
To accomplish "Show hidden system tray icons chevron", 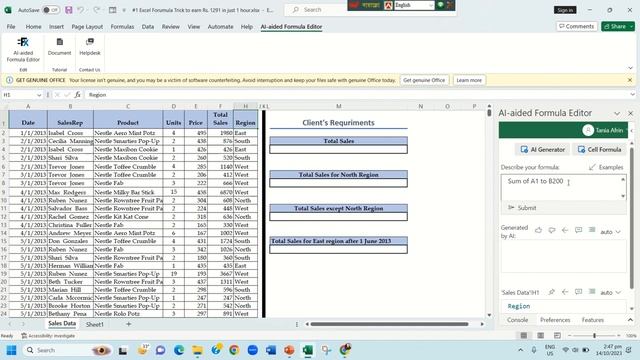I will pyautogui.click(x=520, y=350).
